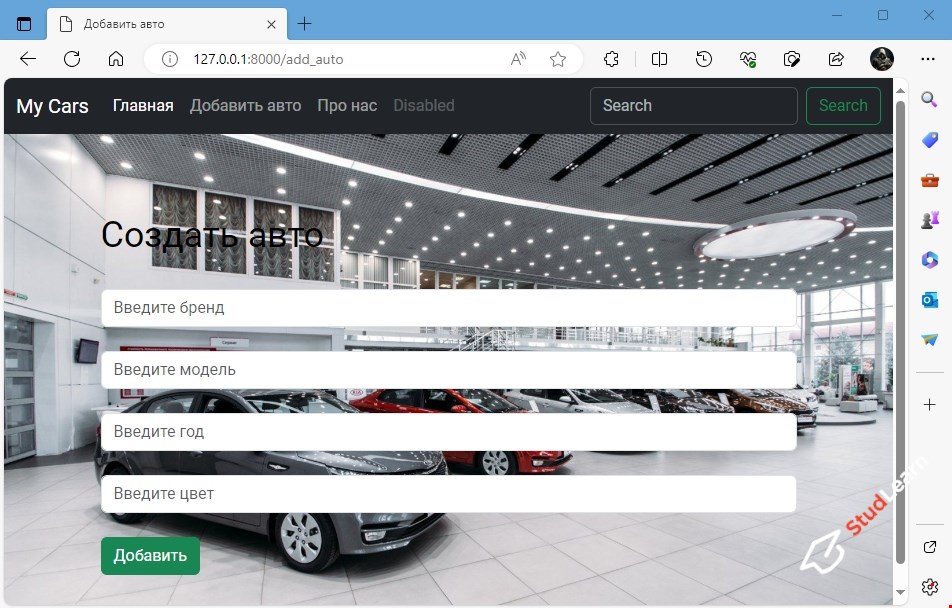Open web capture screenshot tool
This screenshot has height=608, width=952.
coord(792,59)
